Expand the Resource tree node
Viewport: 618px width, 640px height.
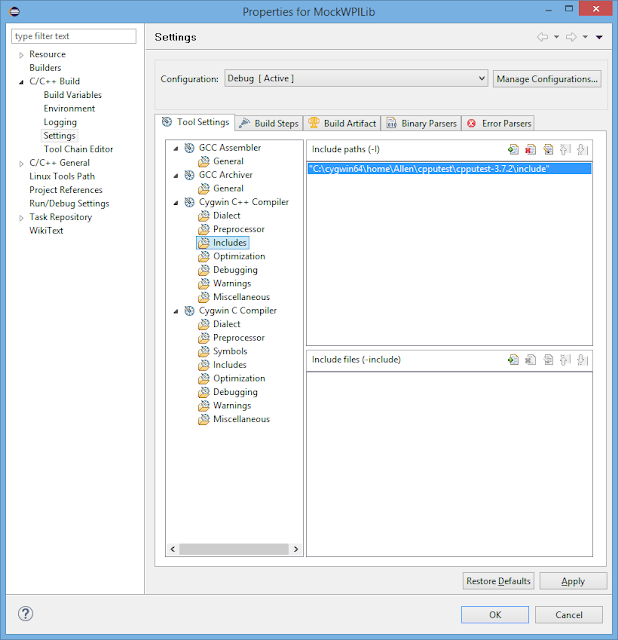pos(21,55)
